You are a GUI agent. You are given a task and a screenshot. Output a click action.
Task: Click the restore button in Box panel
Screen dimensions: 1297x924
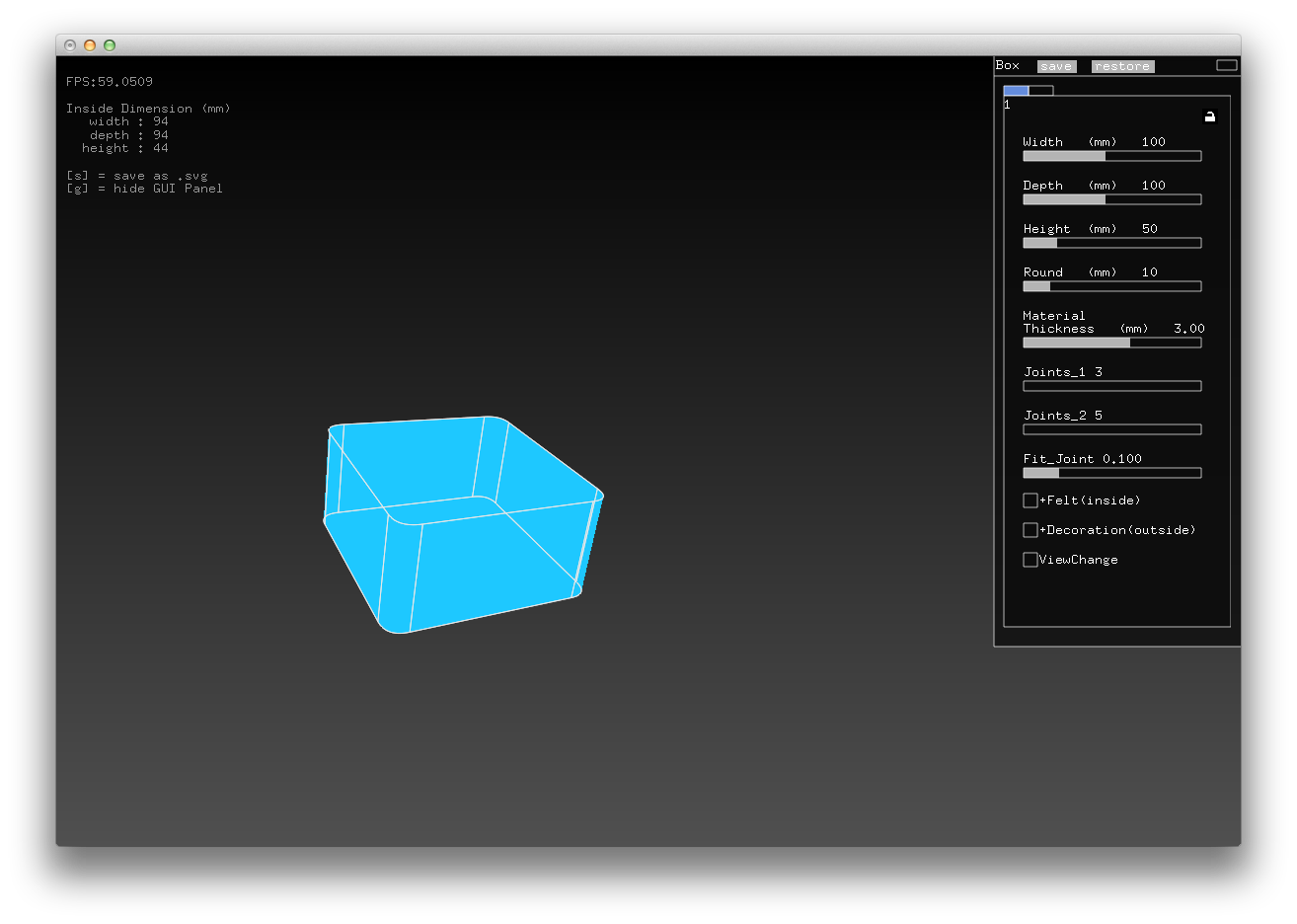click(x=1122, y=66)
